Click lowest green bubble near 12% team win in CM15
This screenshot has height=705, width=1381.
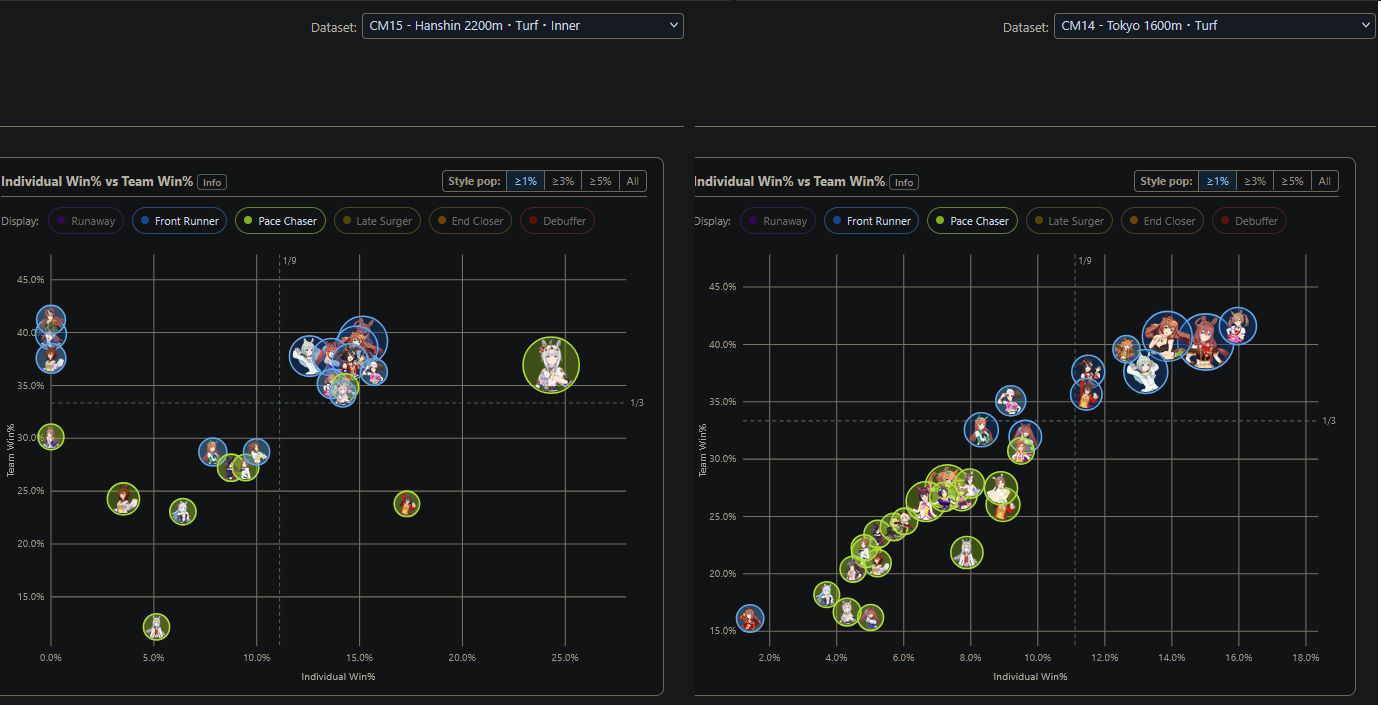point(156,627)
